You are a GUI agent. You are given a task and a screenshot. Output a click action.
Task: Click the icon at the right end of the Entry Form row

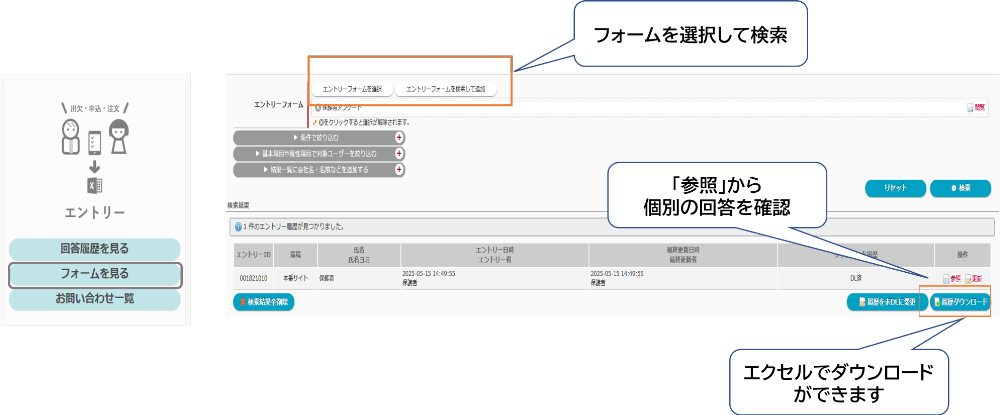[x=973, y=108]
